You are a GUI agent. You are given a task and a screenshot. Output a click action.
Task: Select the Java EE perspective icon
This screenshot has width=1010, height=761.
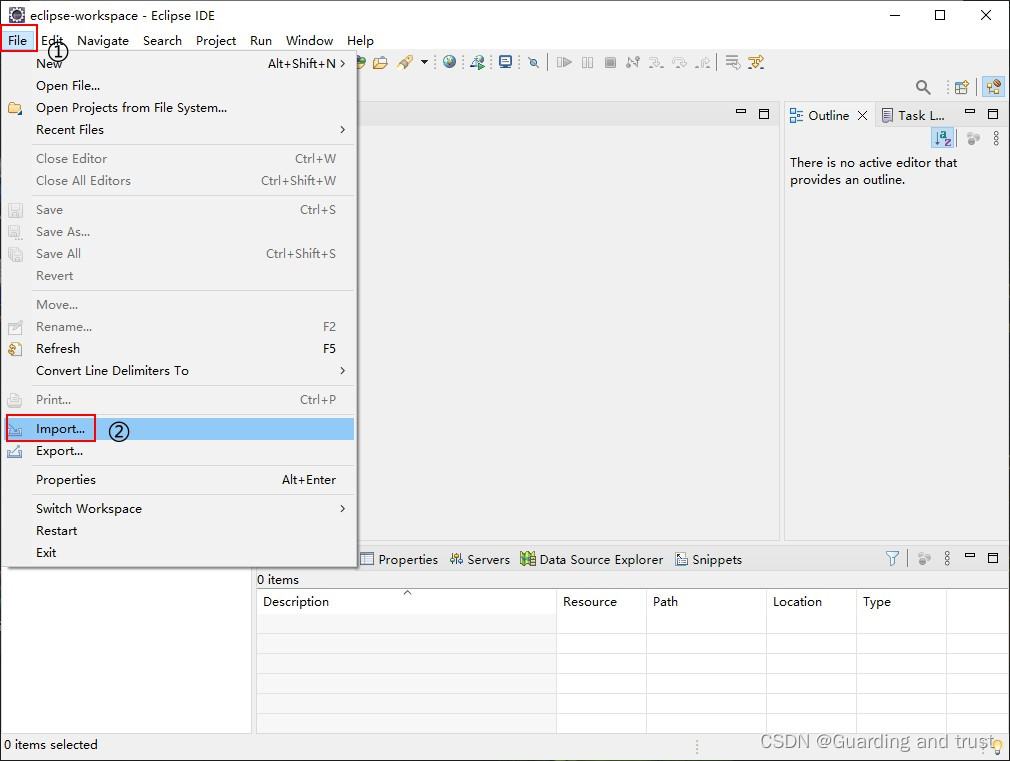(x=993, y=87)
